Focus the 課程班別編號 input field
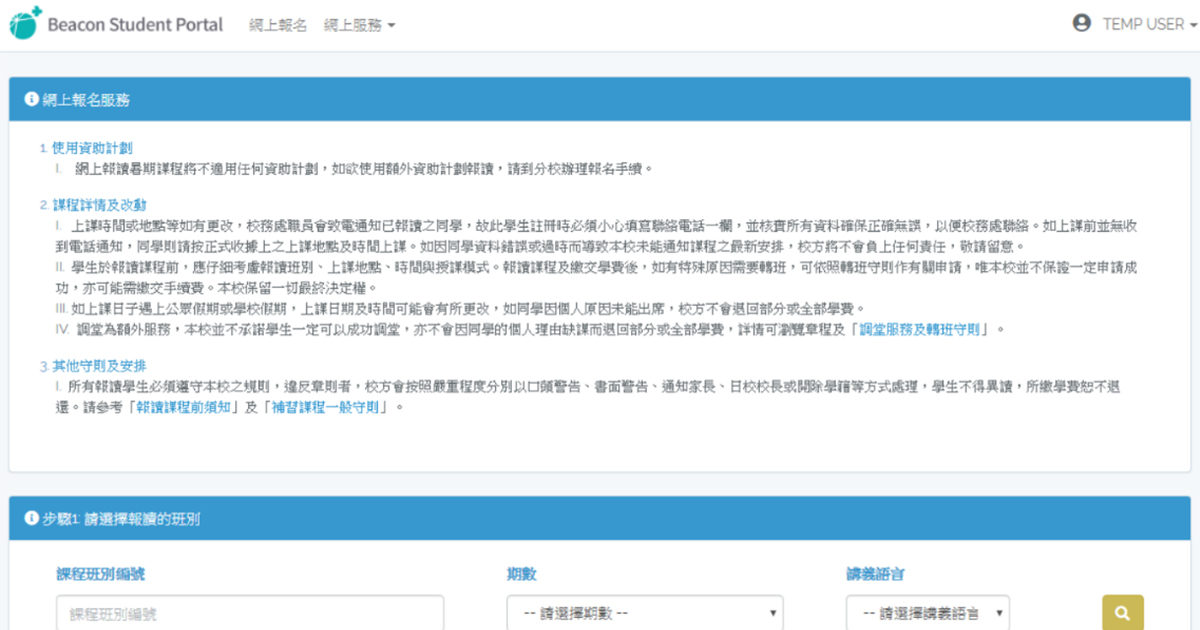 (x=250, y=613)
